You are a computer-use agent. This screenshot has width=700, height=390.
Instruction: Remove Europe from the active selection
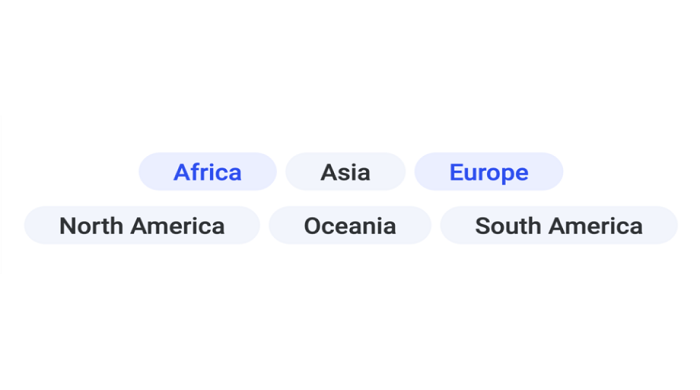point(489,172)
